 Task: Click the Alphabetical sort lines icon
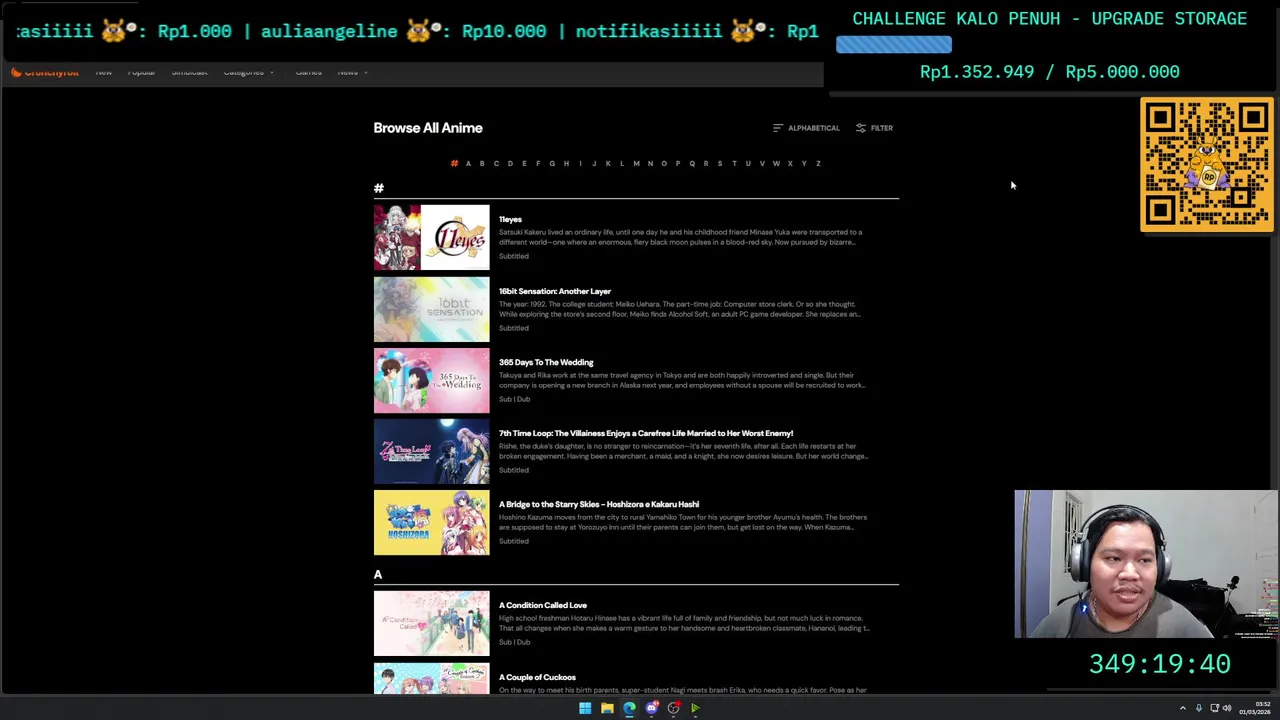778,128
